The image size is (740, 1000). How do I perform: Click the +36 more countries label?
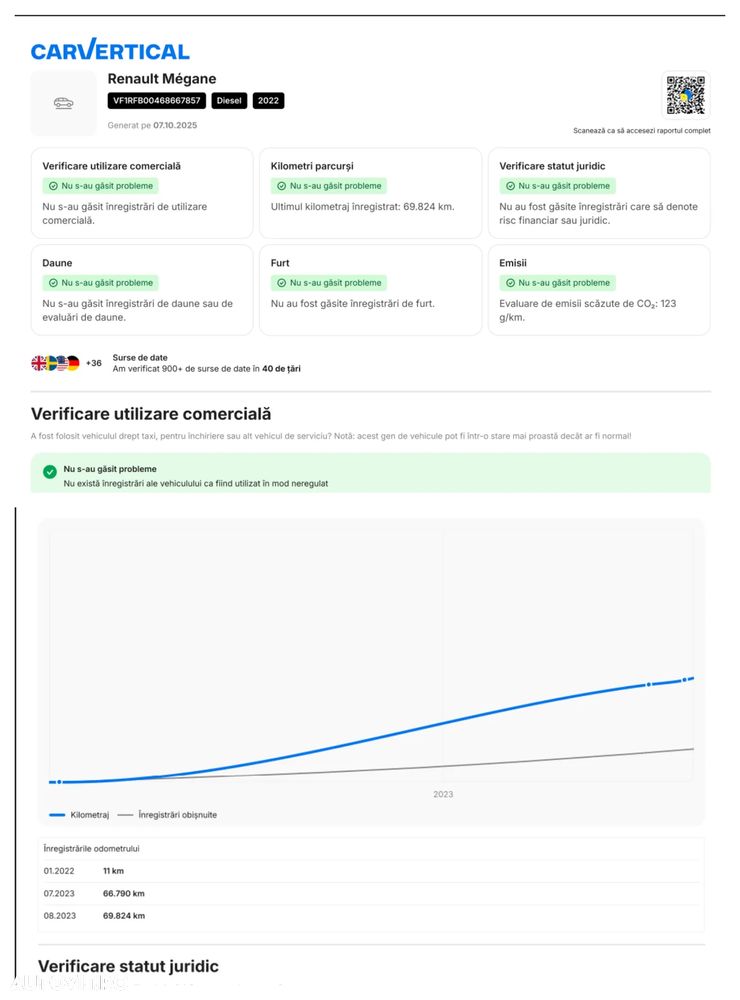[x=94, y=363]
